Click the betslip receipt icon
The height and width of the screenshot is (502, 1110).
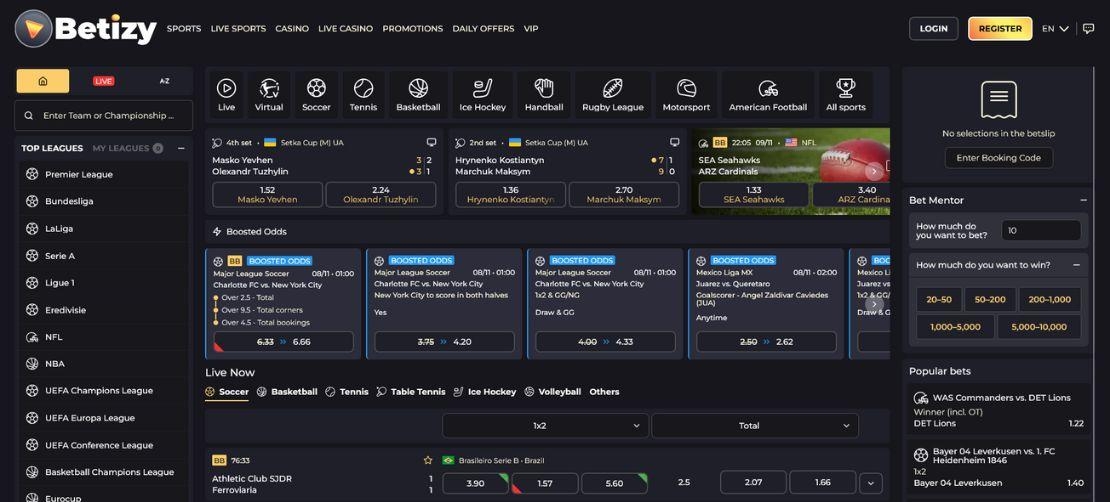coord(998,100)
